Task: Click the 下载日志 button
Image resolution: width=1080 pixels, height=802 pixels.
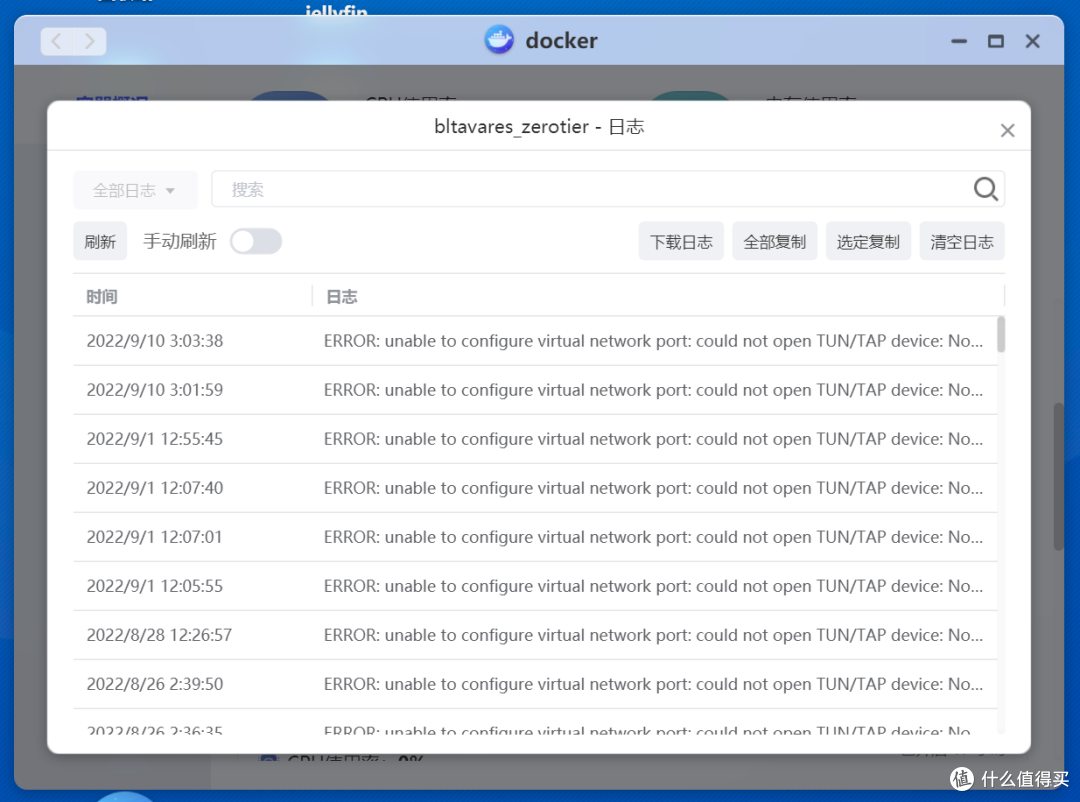Action: point(681,241)
